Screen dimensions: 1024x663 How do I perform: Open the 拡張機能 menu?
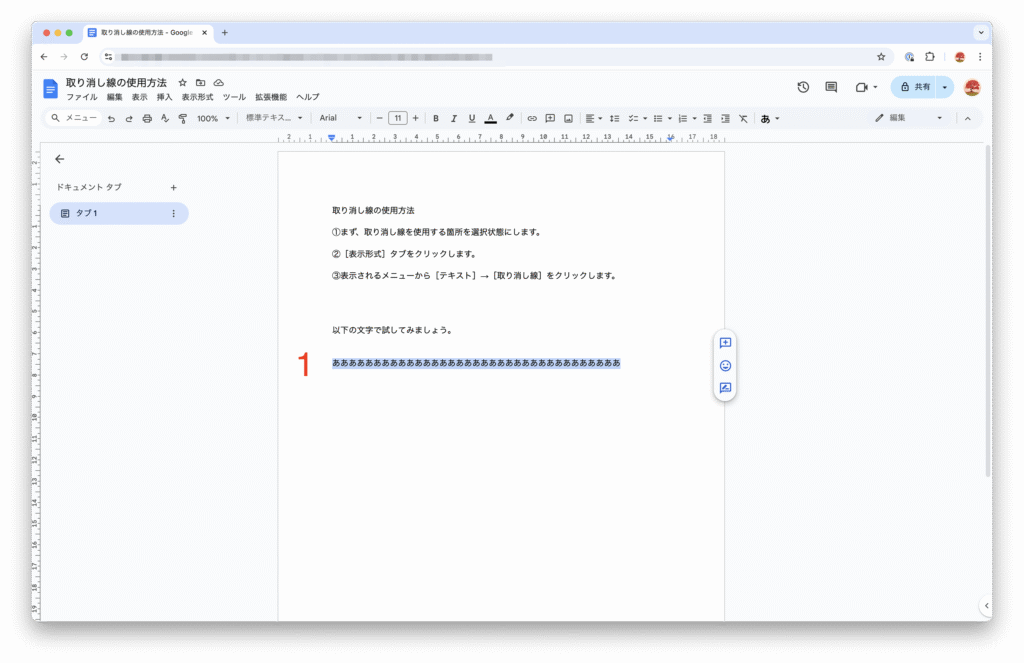[x=271, y=97]
